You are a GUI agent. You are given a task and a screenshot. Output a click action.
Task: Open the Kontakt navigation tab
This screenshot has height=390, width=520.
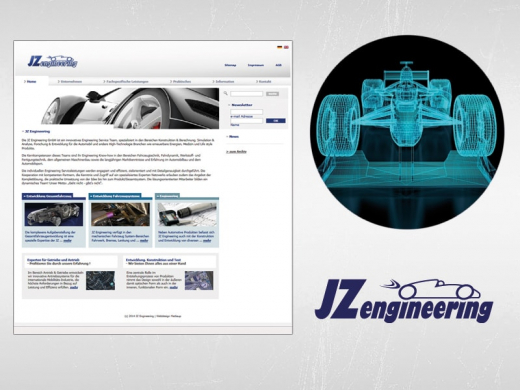(263, 81)
